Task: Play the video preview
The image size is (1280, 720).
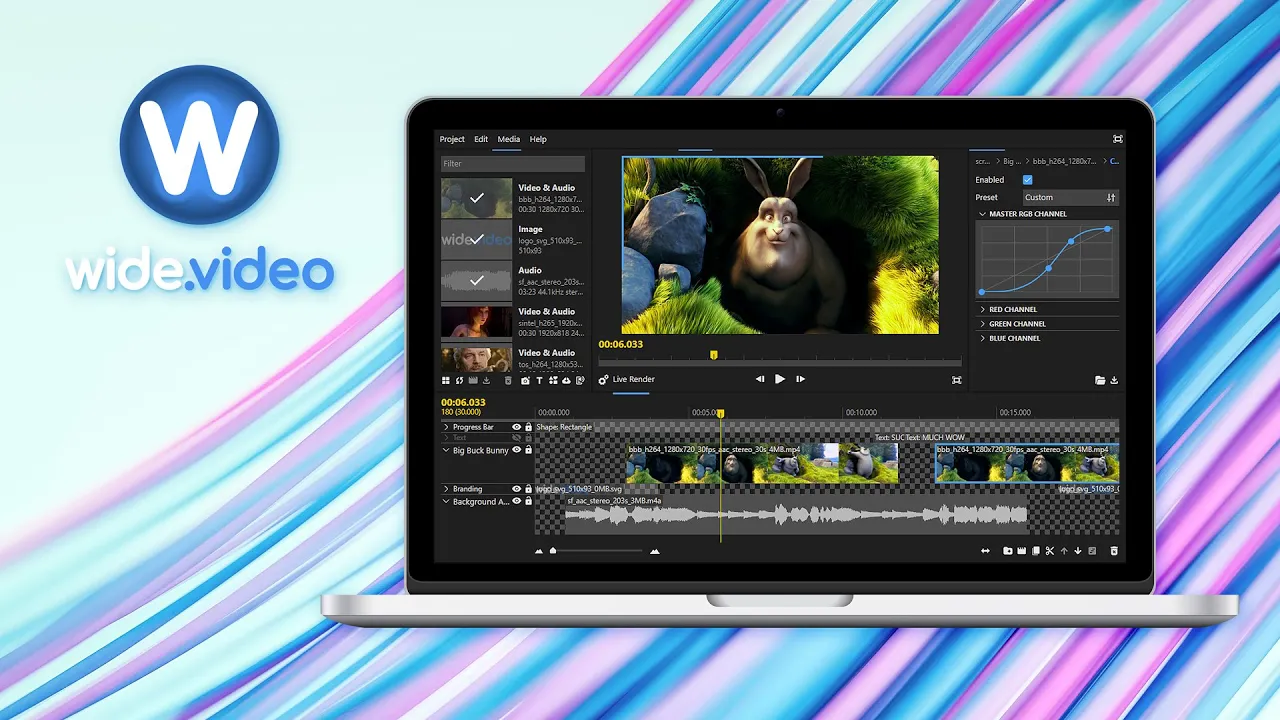Action: pyautogui.click(x=780, y=379)
